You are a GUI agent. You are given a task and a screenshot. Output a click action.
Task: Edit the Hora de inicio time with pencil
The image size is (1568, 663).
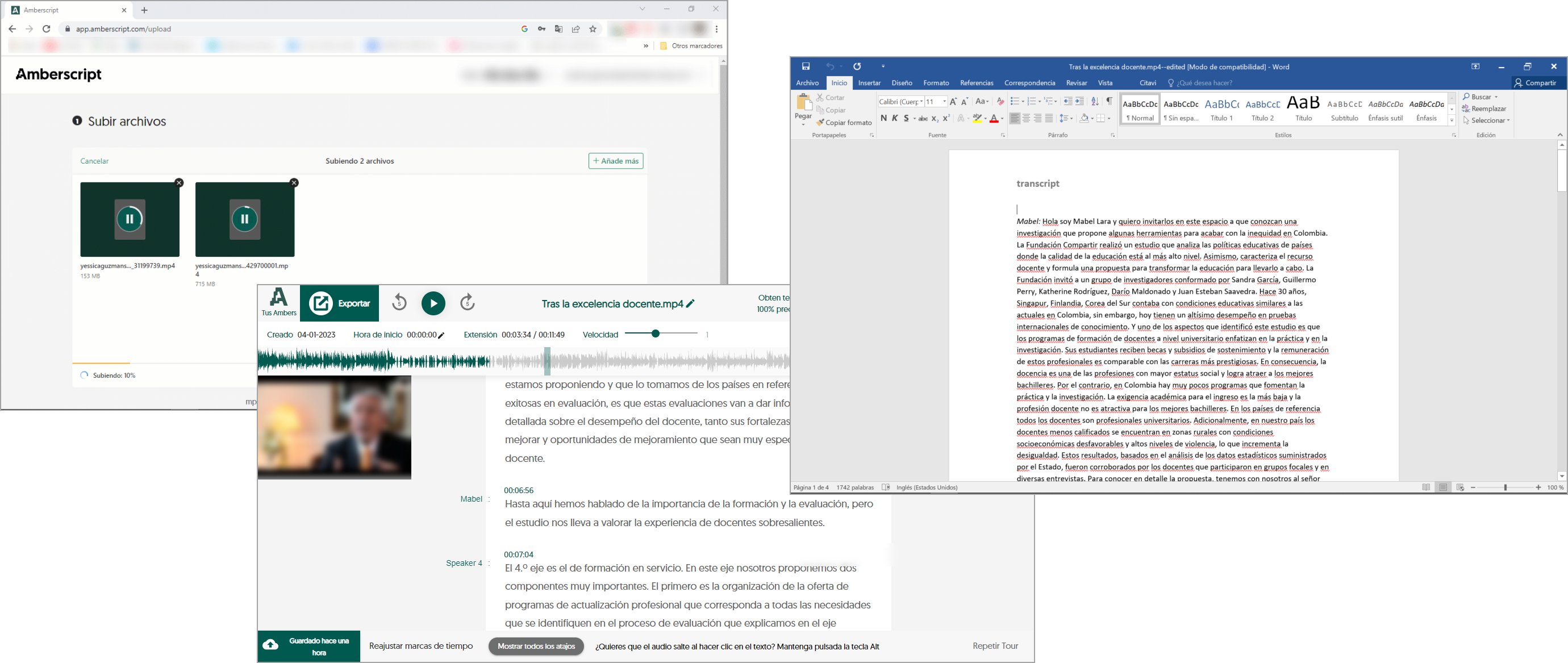[x=441, y=335]
